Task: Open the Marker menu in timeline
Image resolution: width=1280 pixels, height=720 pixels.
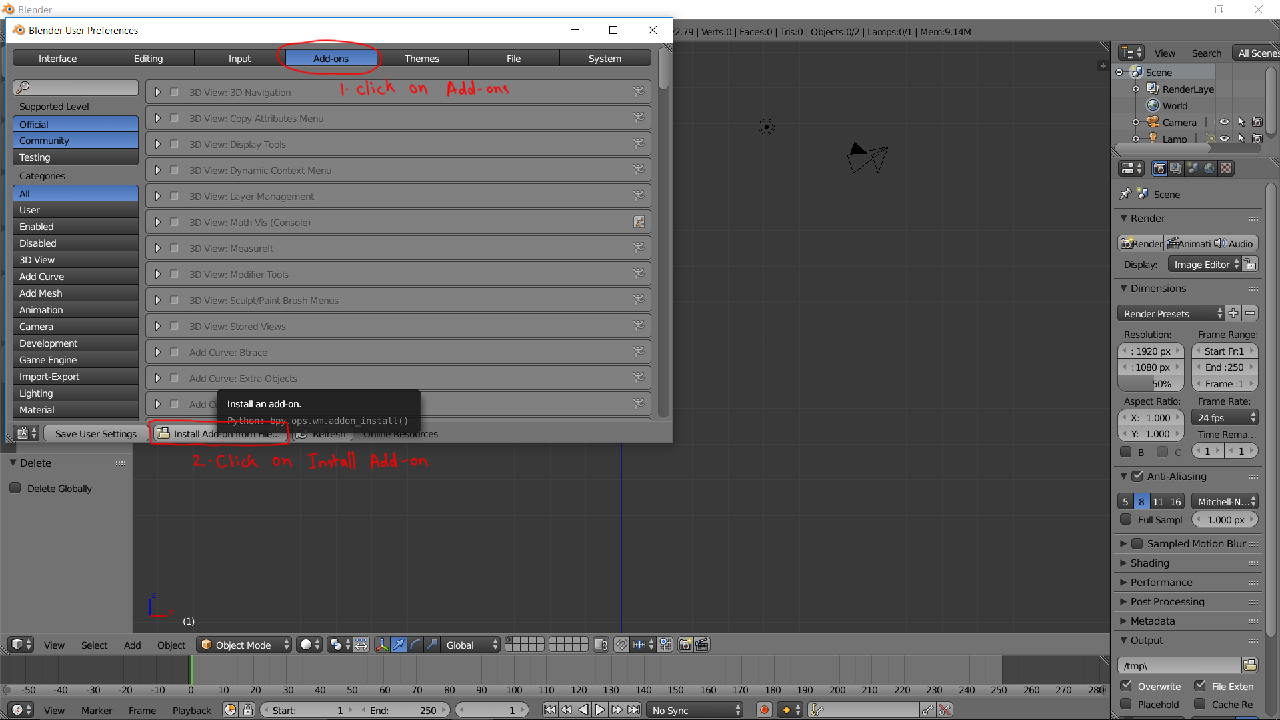Action: pos(96,710)
